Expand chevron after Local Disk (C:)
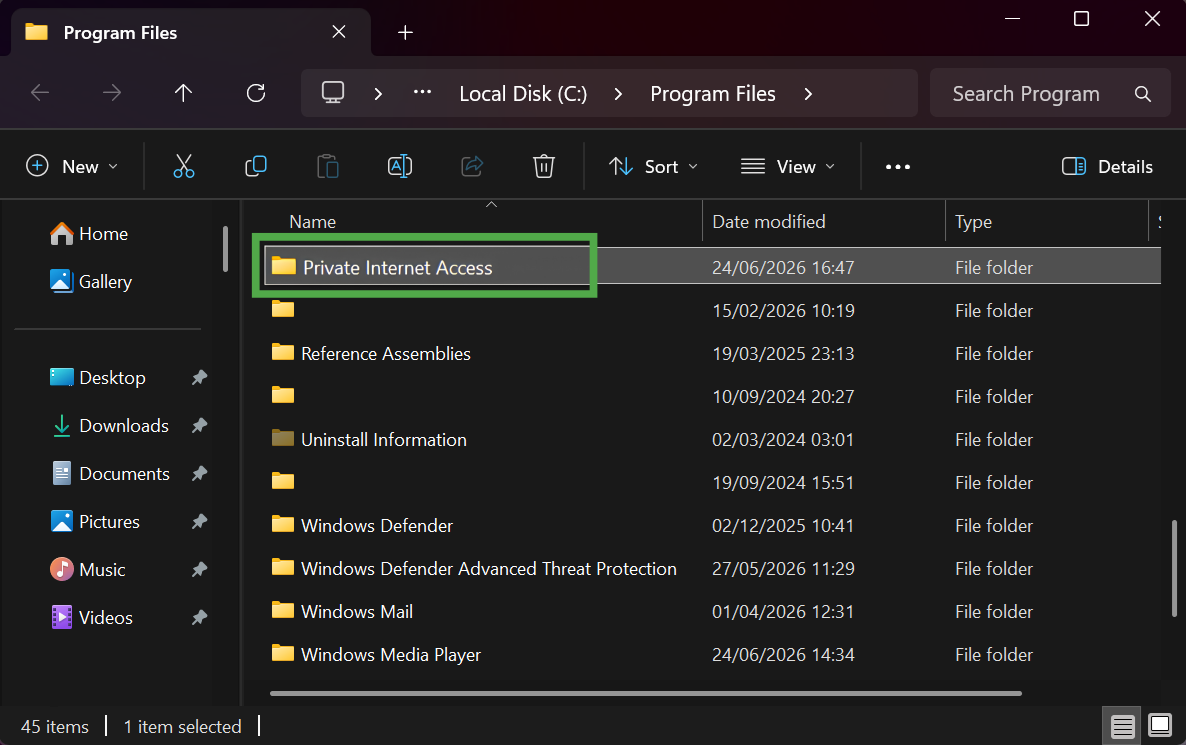 pyautogui.click(x=618, y=94)
